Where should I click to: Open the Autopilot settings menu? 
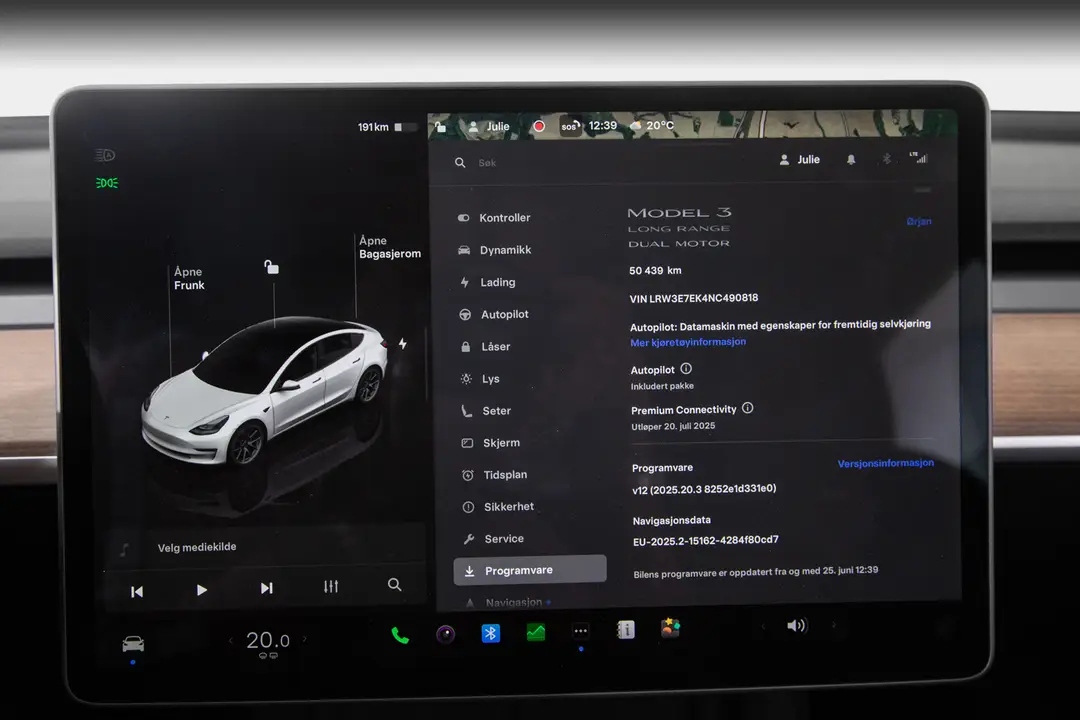[x=495, y=314]
